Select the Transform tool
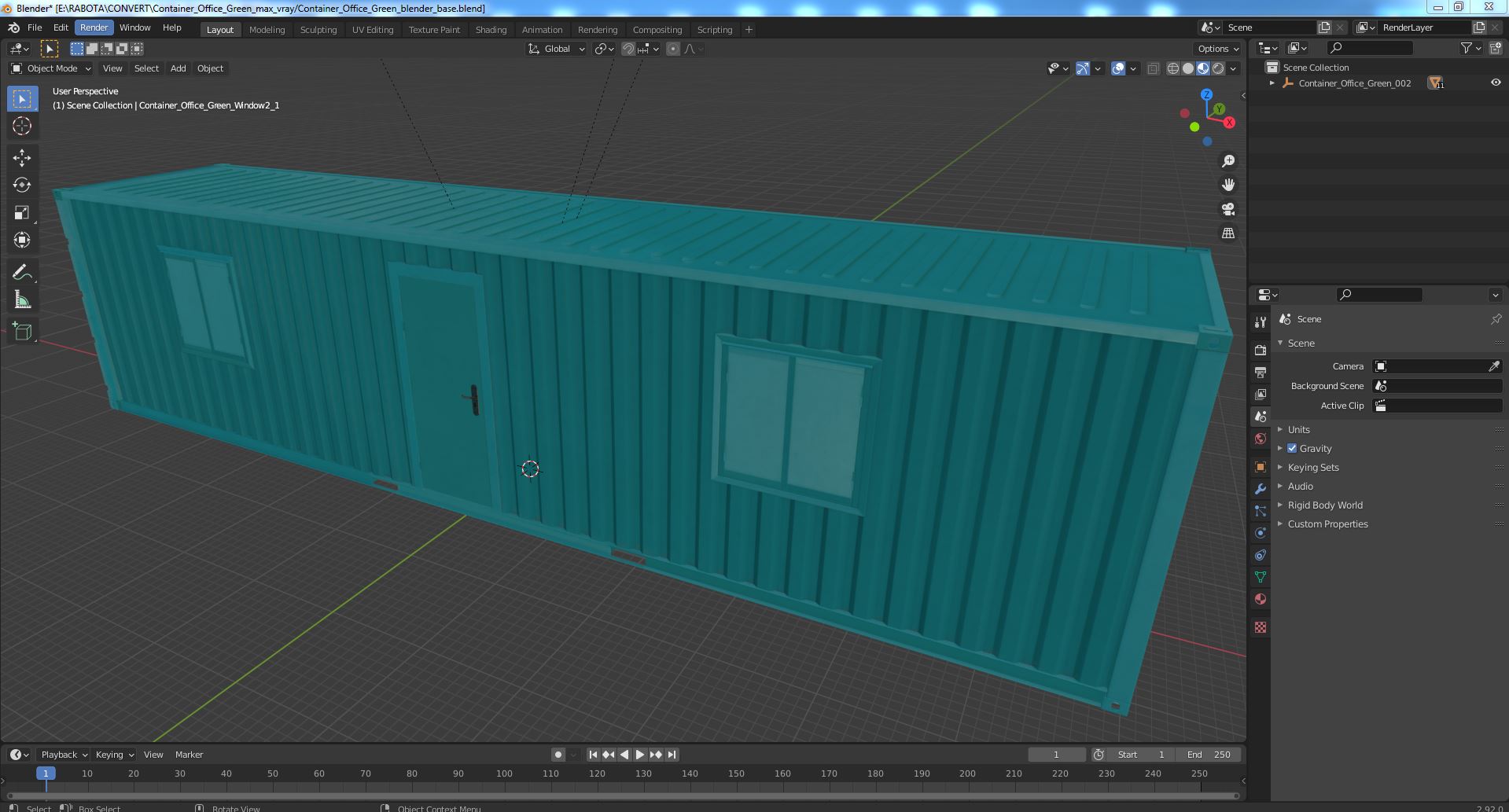This screenshot has width=1509, height=812. 22,241
